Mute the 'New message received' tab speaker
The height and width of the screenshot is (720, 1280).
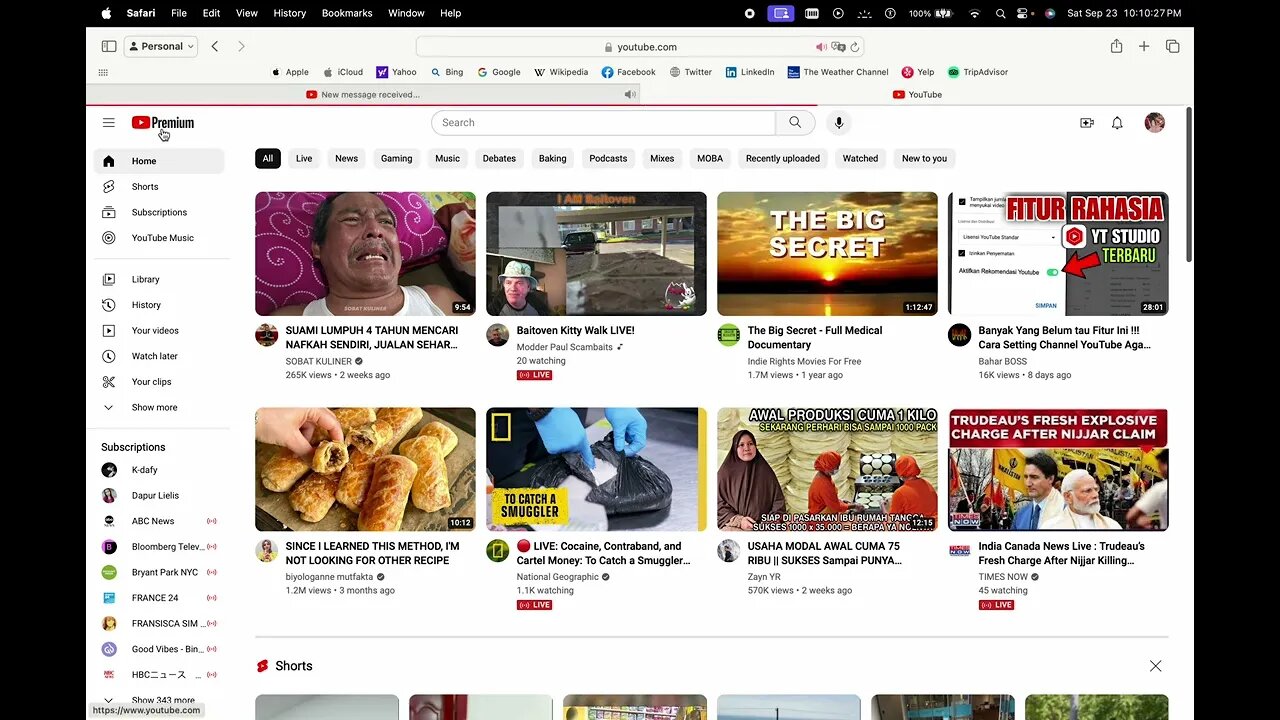tap(630, 95)
